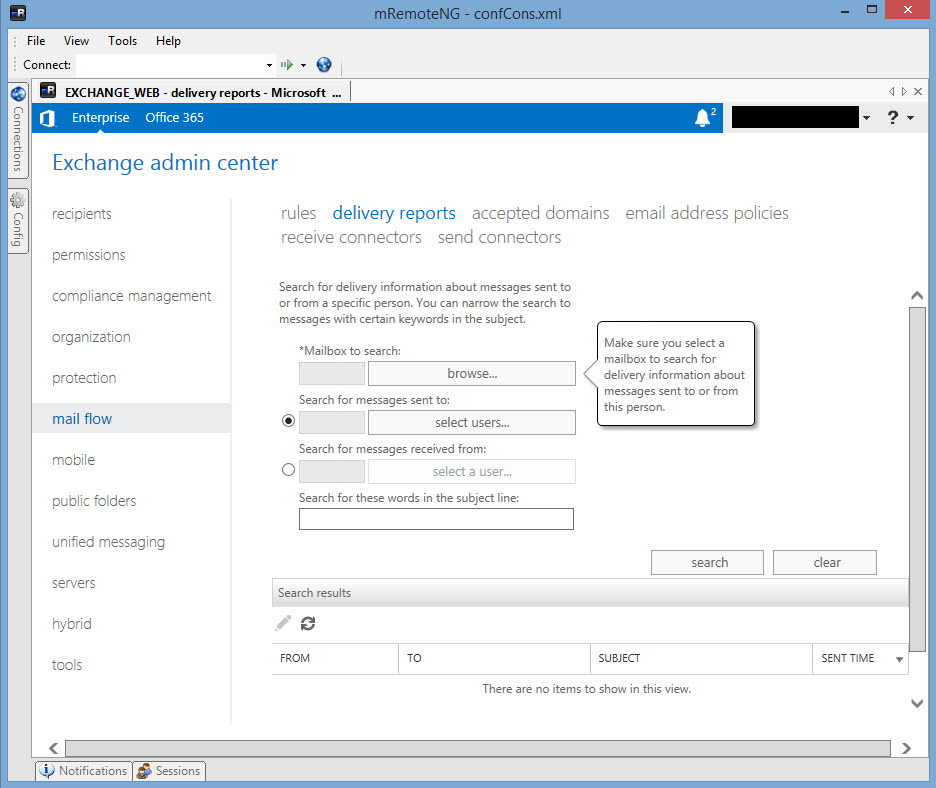Image resolution: width=936 pixels, height=788 pixels.
Task: Click the subject line words input field
Action: (x=436, y=519)
